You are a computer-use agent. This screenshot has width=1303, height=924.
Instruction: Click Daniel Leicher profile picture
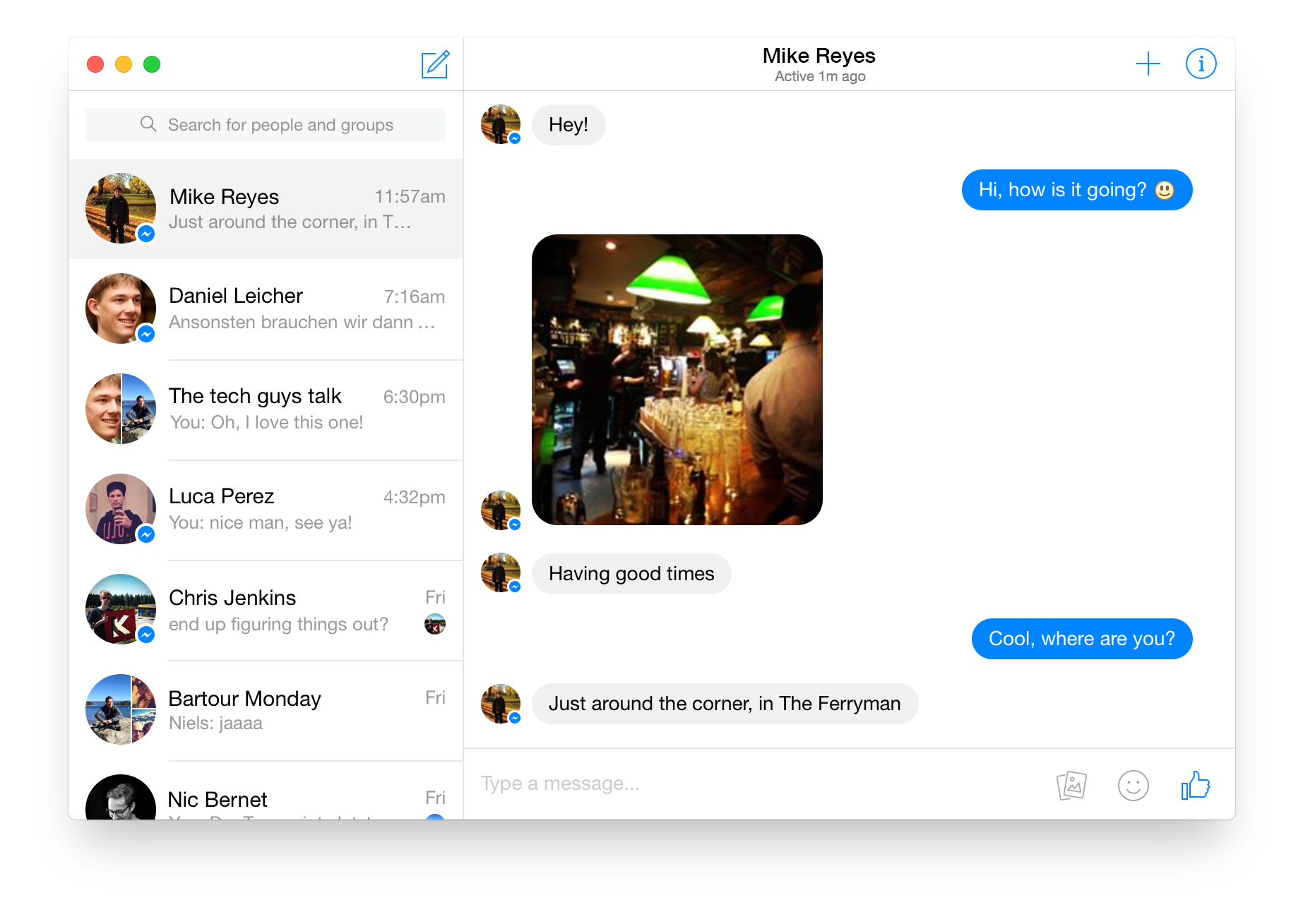tap(121, 308)
